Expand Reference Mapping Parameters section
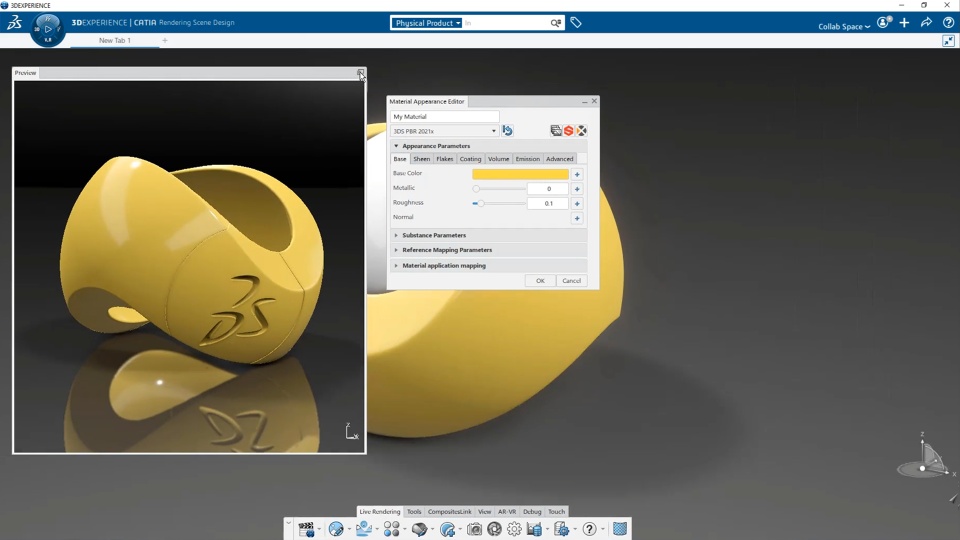The height and width of the screenshot is (540, 960). click(x=396, y=250)
